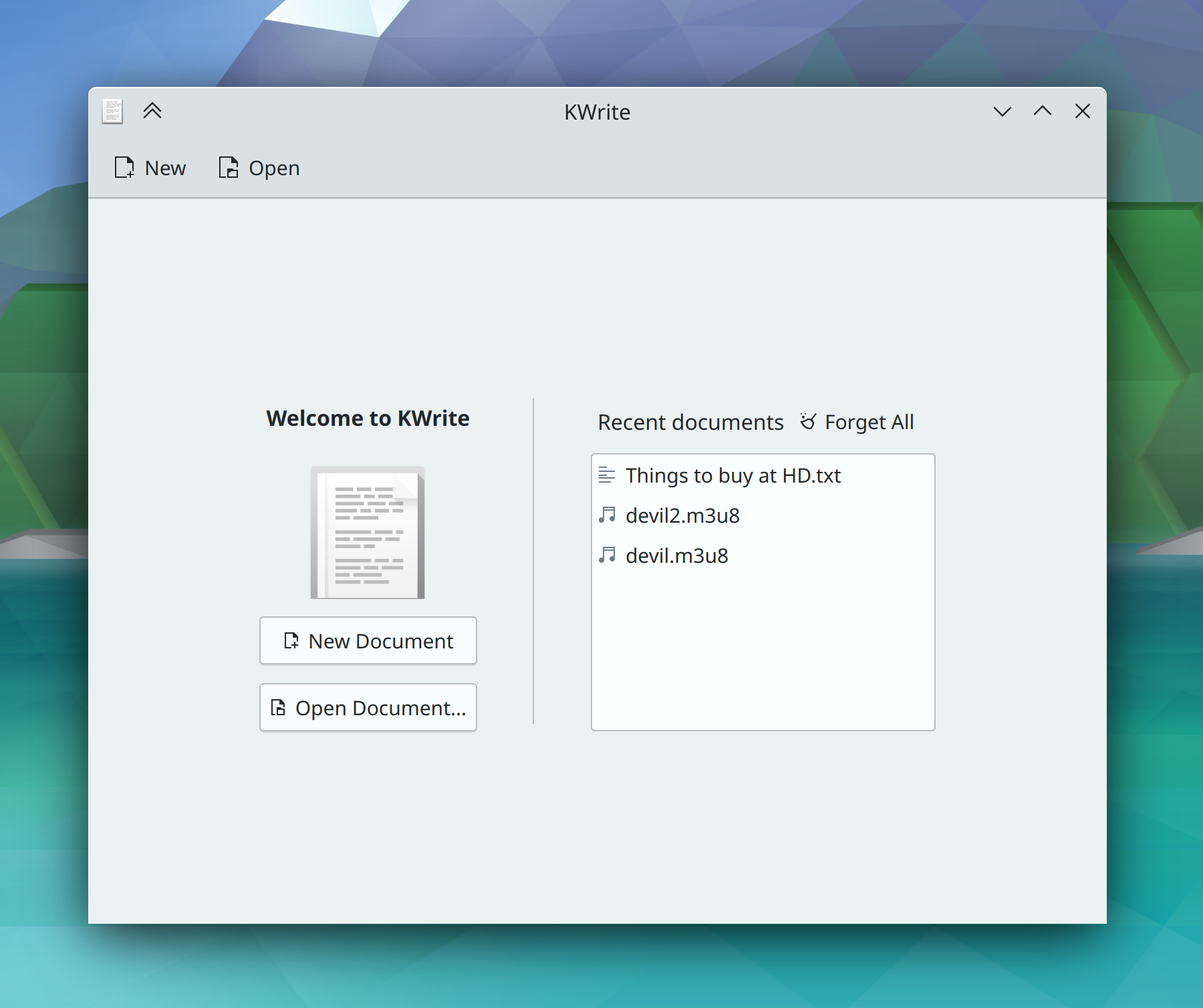Open Things to buy at HD.txt
Screen dimensions: 1203x1008
tap(732, 476)
